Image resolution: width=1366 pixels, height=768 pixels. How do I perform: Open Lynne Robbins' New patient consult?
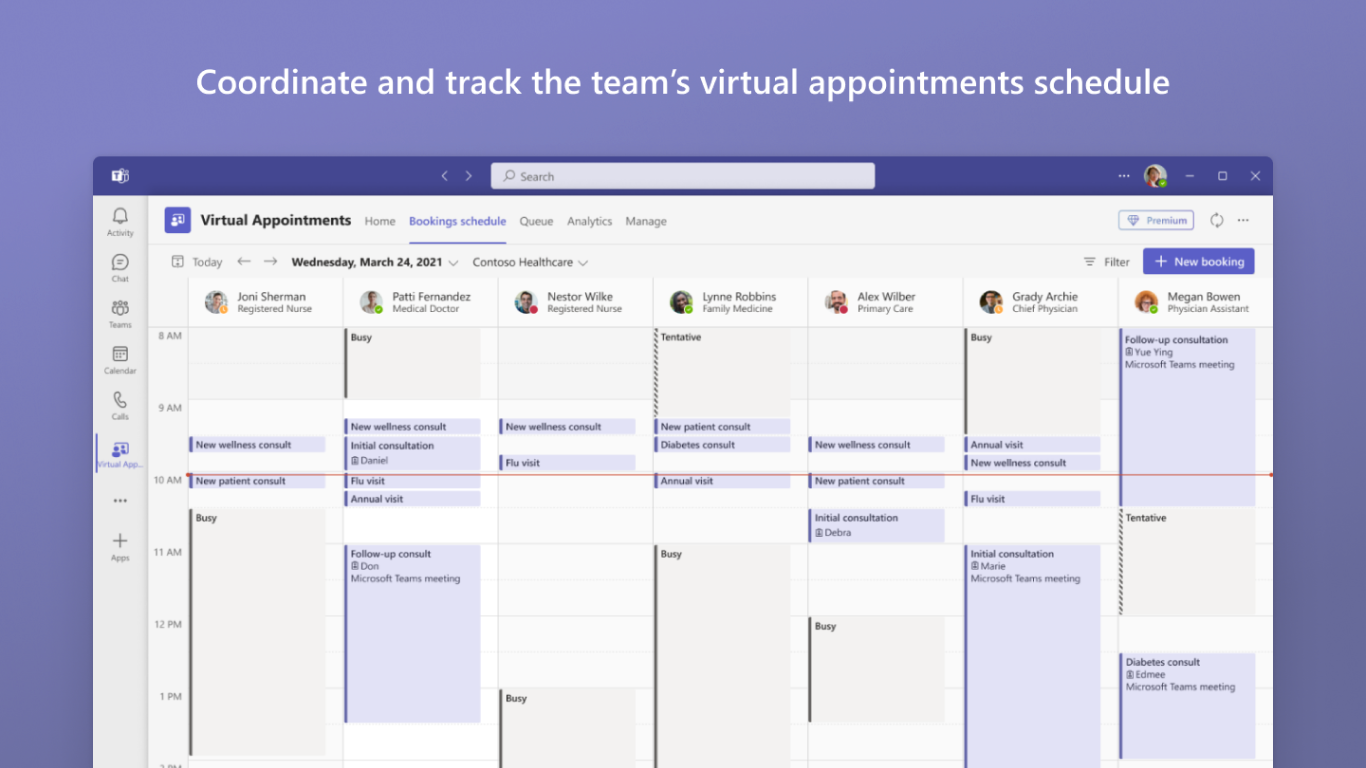722,426
